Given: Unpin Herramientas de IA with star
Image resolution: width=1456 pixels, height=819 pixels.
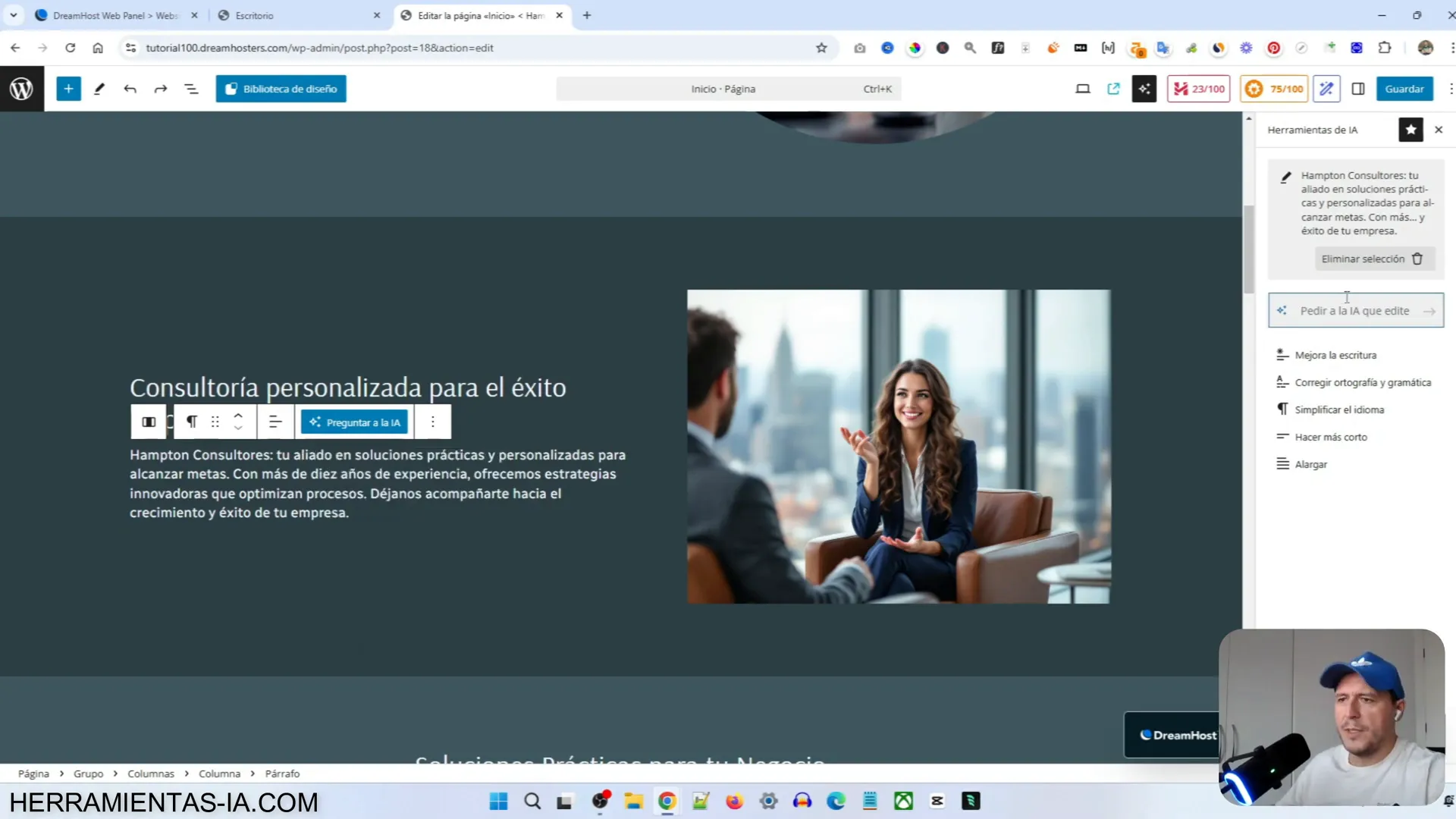Looking at the screenshot, I should pos(1410,130).
